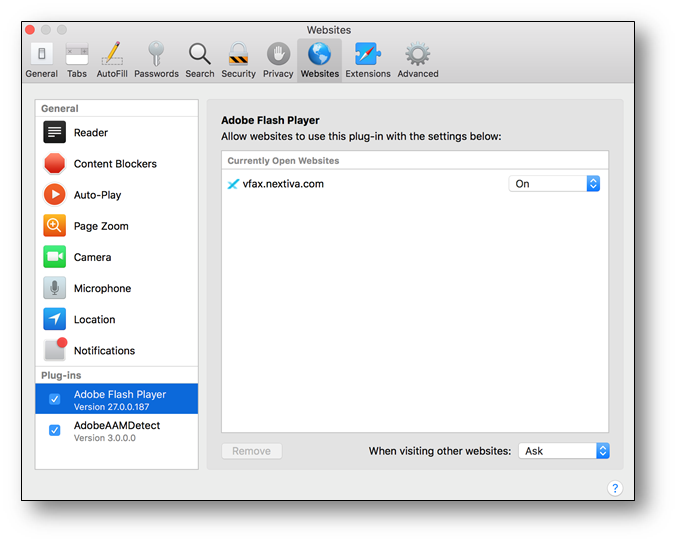Click the 'Version 3.0.0.0' text
Image resolution: width=677 pixels, height=543 pixels.
105,438
